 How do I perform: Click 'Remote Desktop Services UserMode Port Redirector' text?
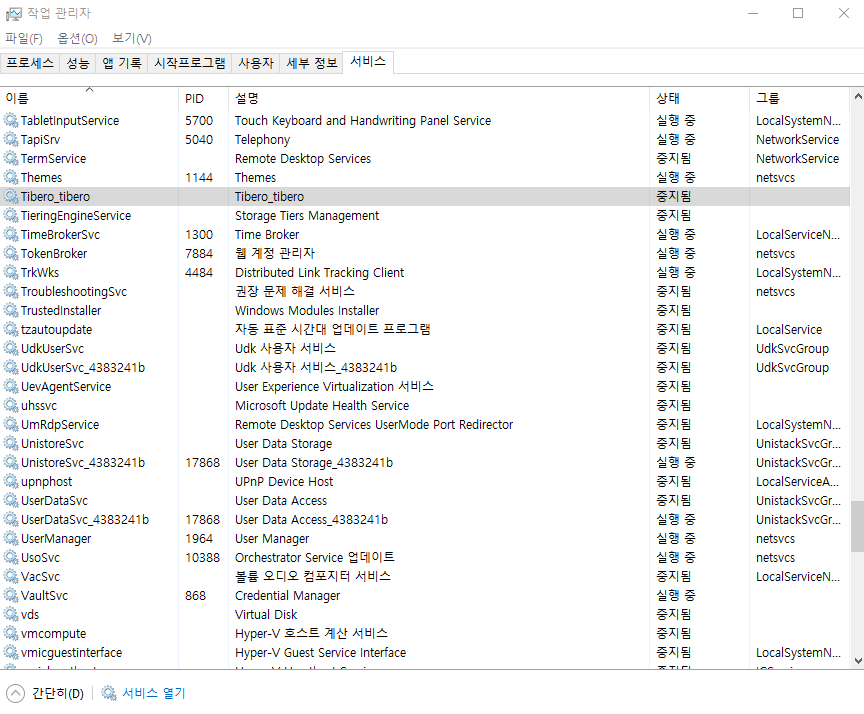374,425
